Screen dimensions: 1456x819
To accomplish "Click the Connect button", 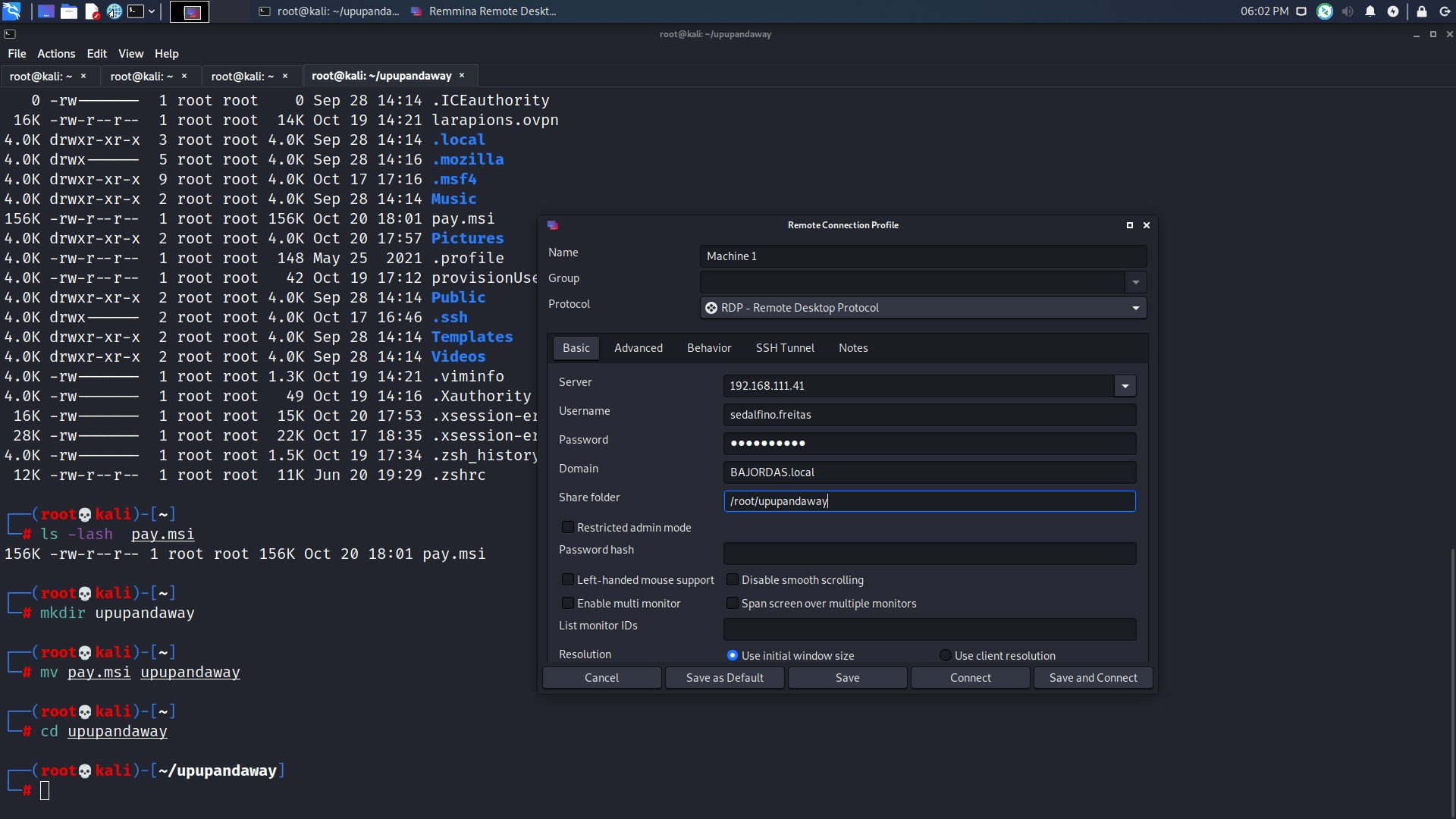I will coord(969,677).
